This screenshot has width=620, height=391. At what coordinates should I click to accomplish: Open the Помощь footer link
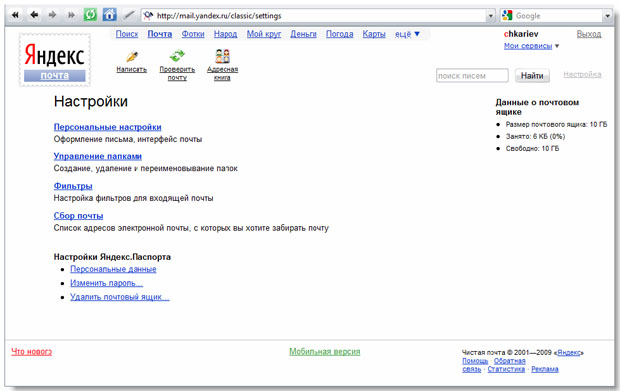(x=475, y=361)
